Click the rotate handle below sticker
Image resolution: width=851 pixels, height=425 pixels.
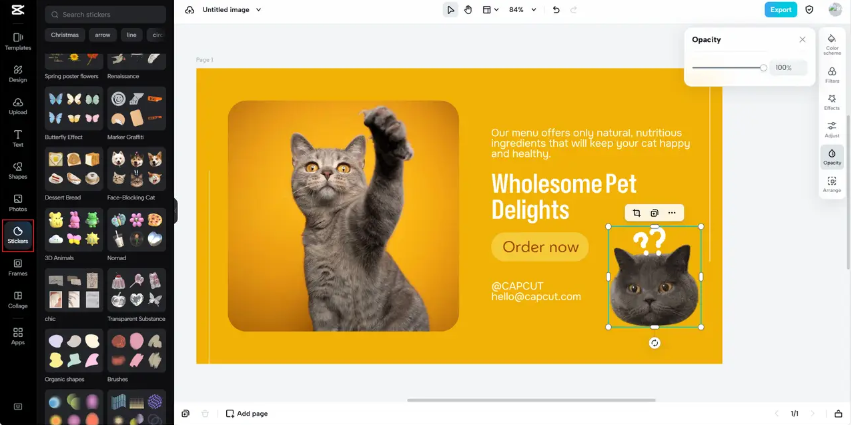(655, 342)
